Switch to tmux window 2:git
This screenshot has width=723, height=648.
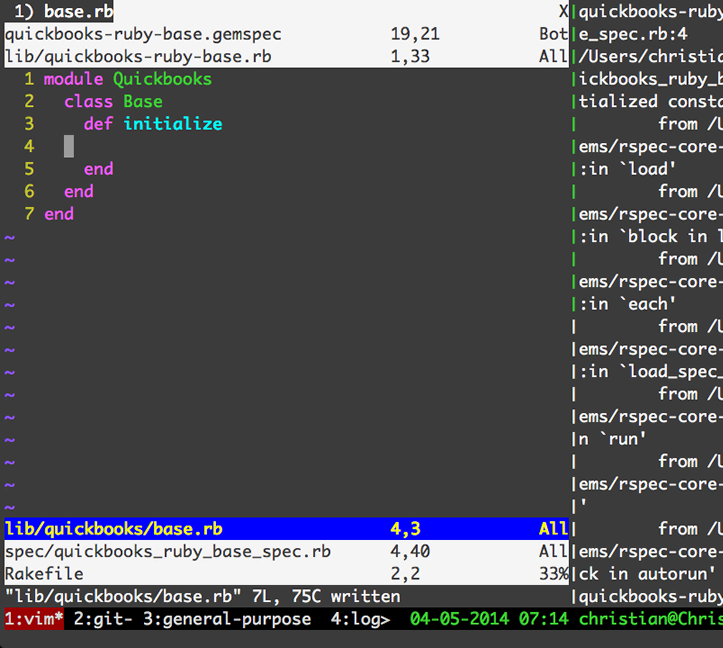click(x=103, y=619)
